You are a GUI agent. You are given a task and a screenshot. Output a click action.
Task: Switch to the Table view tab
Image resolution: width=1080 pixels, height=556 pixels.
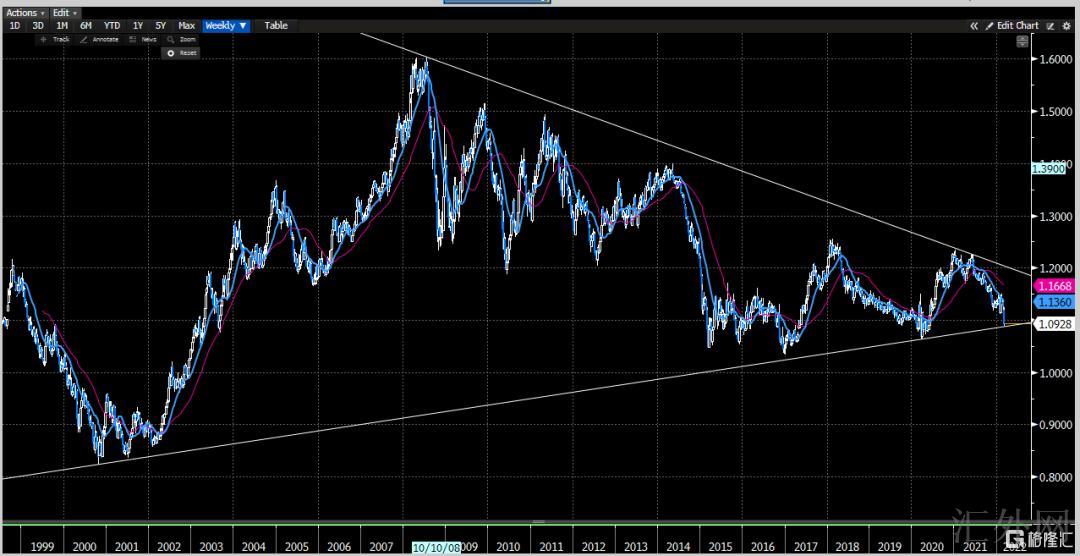click(275, 25)
